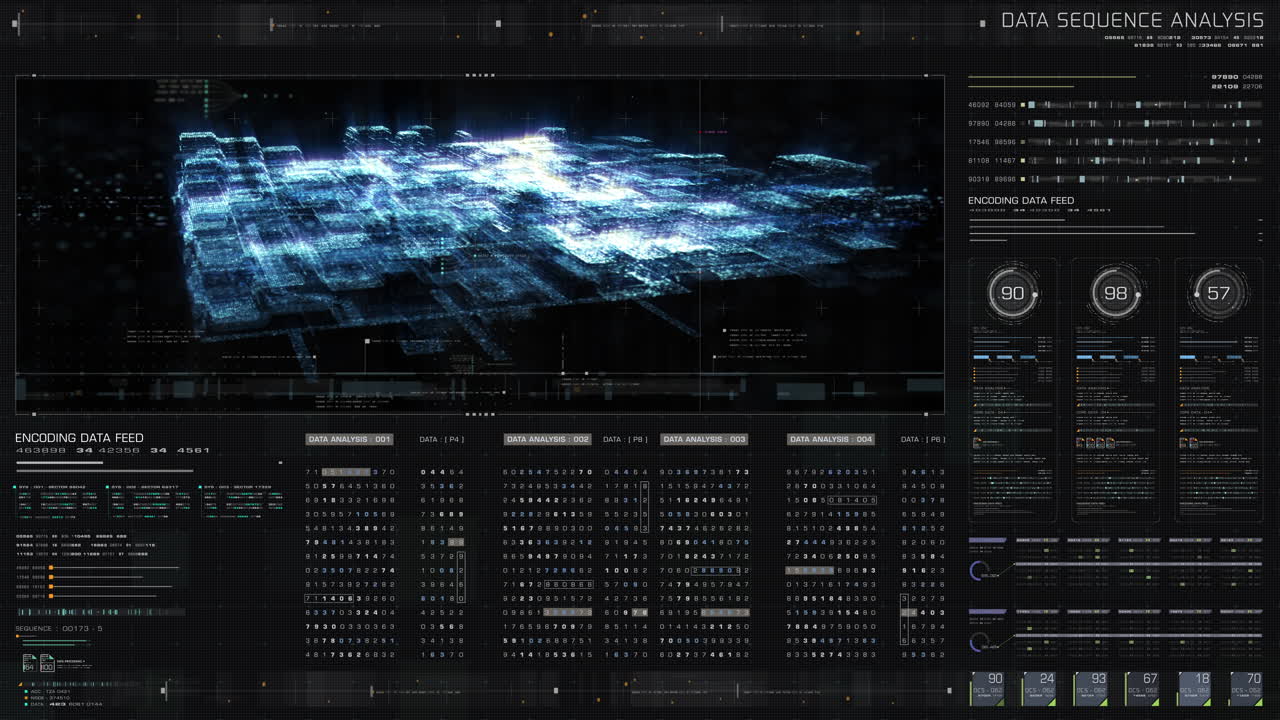Toggle the square marker beside 90318 89698
The width and height of the screenshot is (1280, 720).
(1022, 179)
